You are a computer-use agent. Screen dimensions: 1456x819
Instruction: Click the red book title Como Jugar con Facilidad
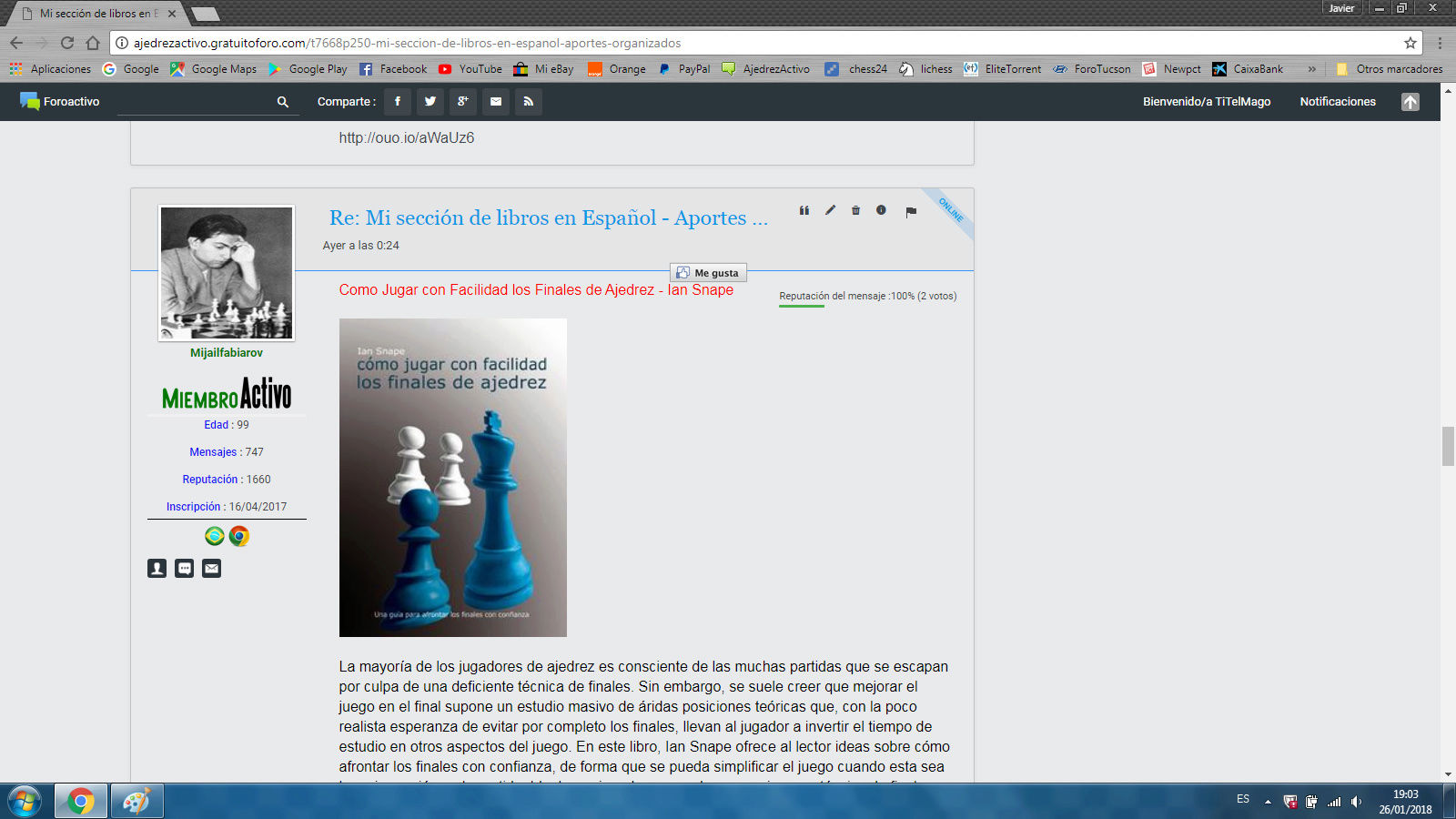[x=536, y=290]
